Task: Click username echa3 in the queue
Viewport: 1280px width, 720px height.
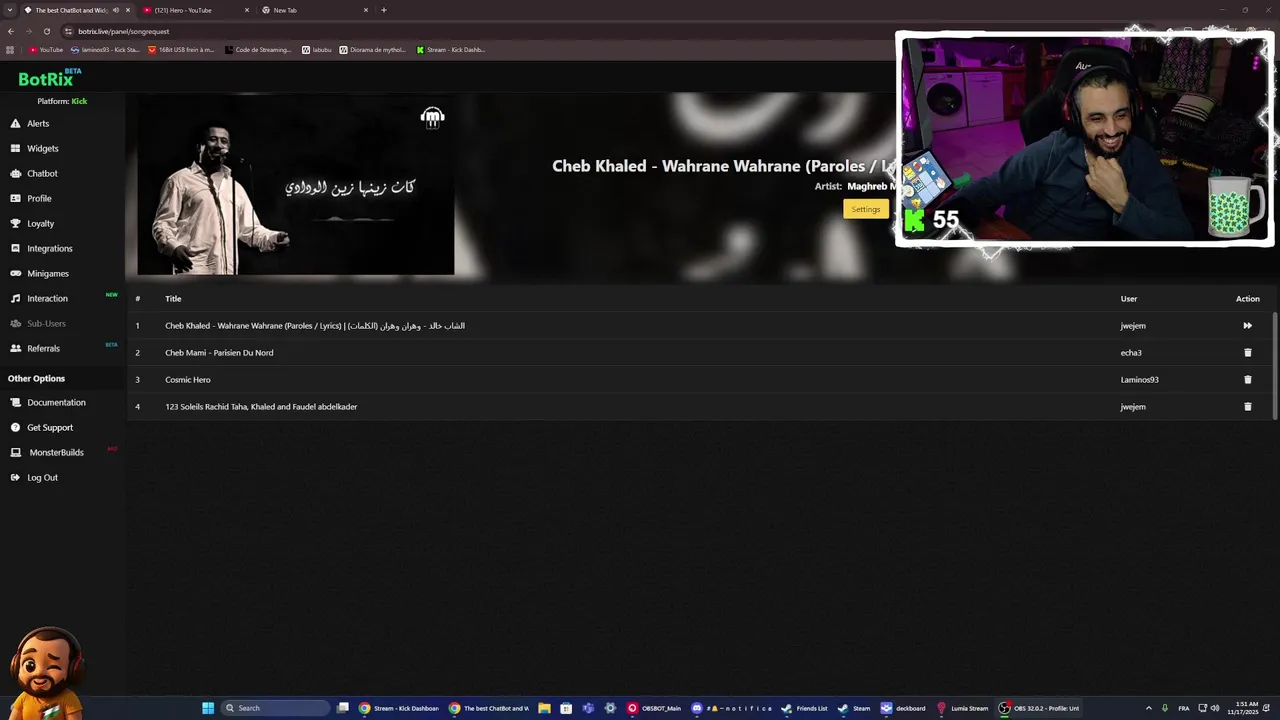Action: tap(1131, 352)
